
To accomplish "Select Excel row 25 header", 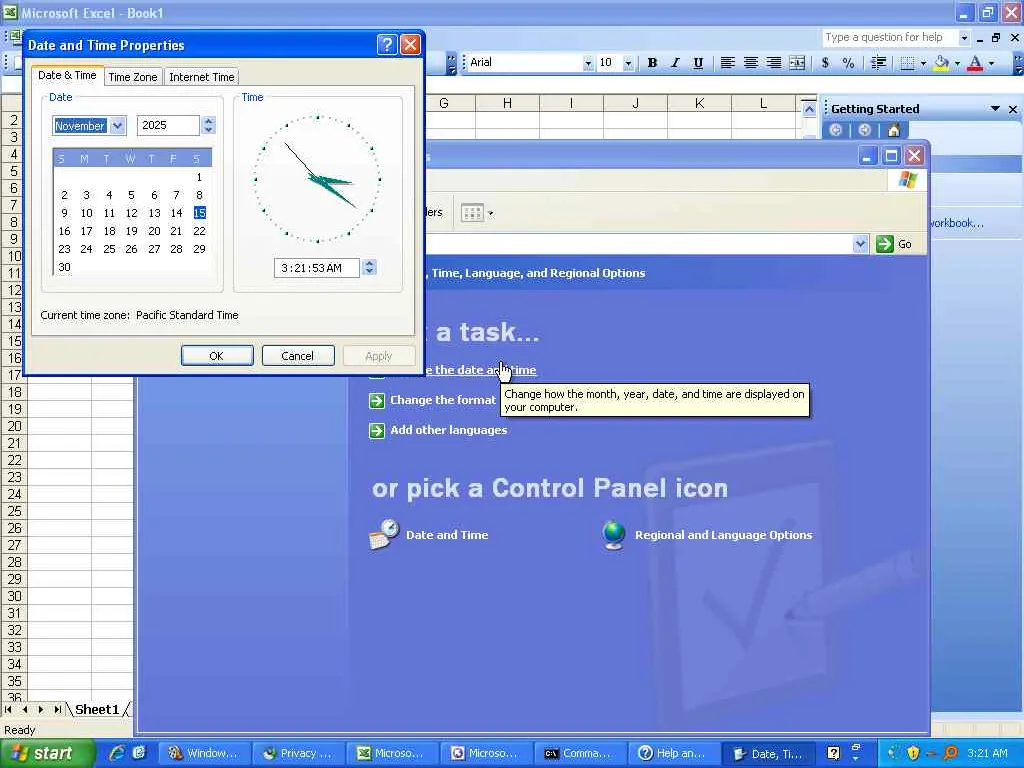I will click(x=14, y=511).
